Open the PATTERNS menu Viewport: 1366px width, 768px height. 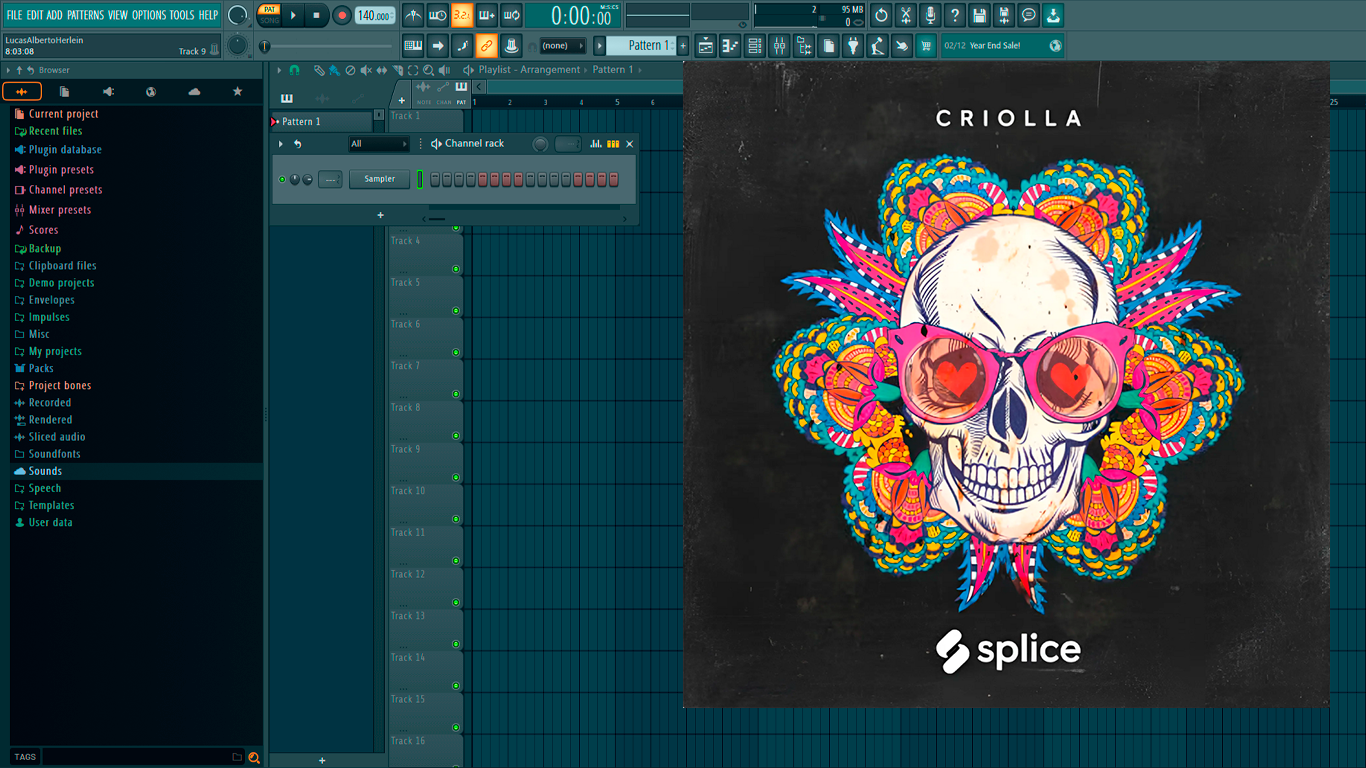tap(85, 15)
